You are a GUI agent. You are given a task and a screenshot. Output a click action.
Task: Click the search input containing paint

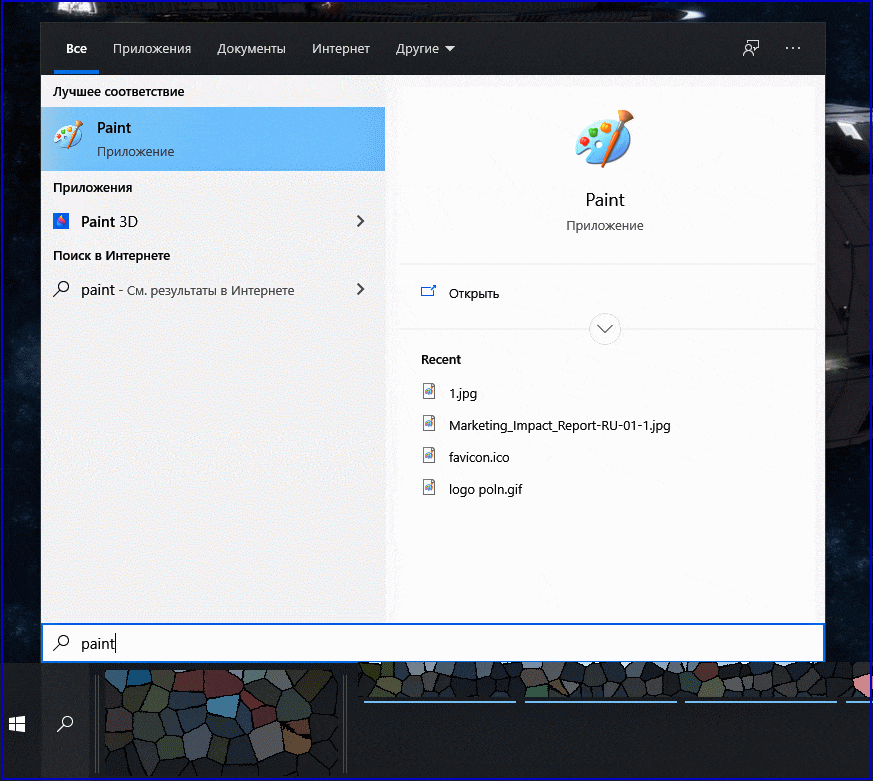point(433,643)
